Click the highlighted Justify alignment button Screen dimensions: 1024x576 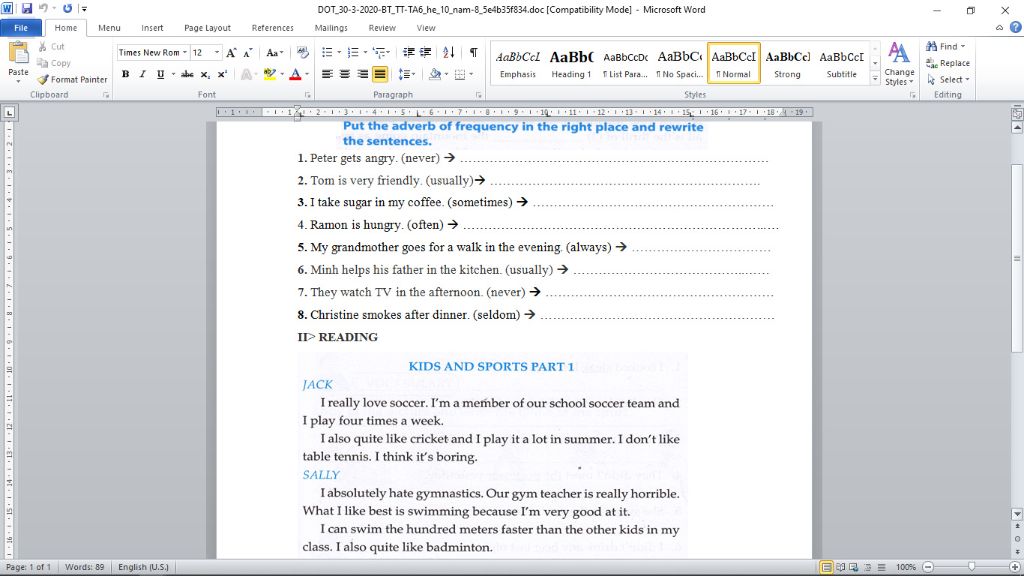[x=379, y=74]
